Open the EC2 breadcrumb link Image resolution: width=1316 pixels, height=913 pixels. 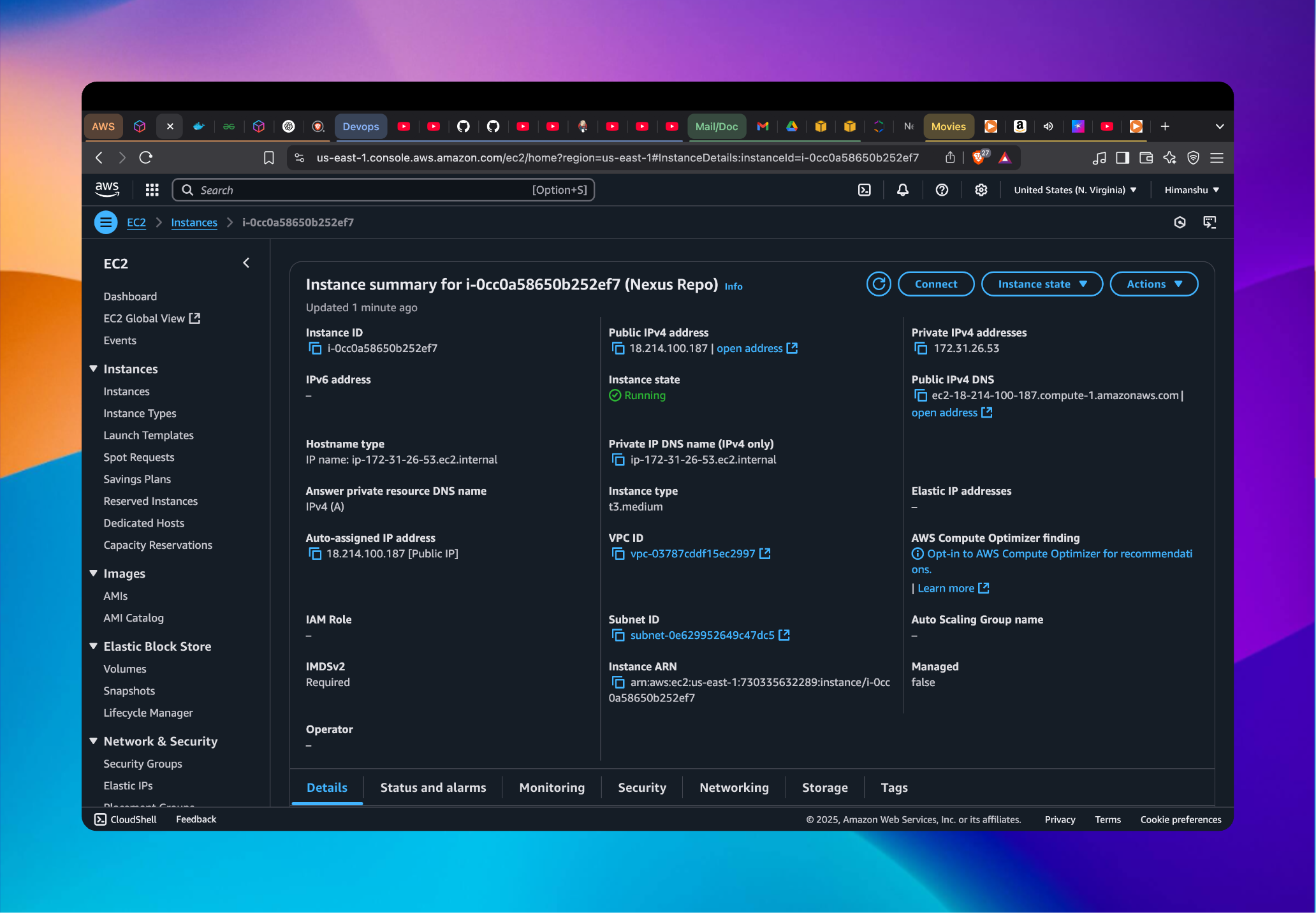click(136, 223)
